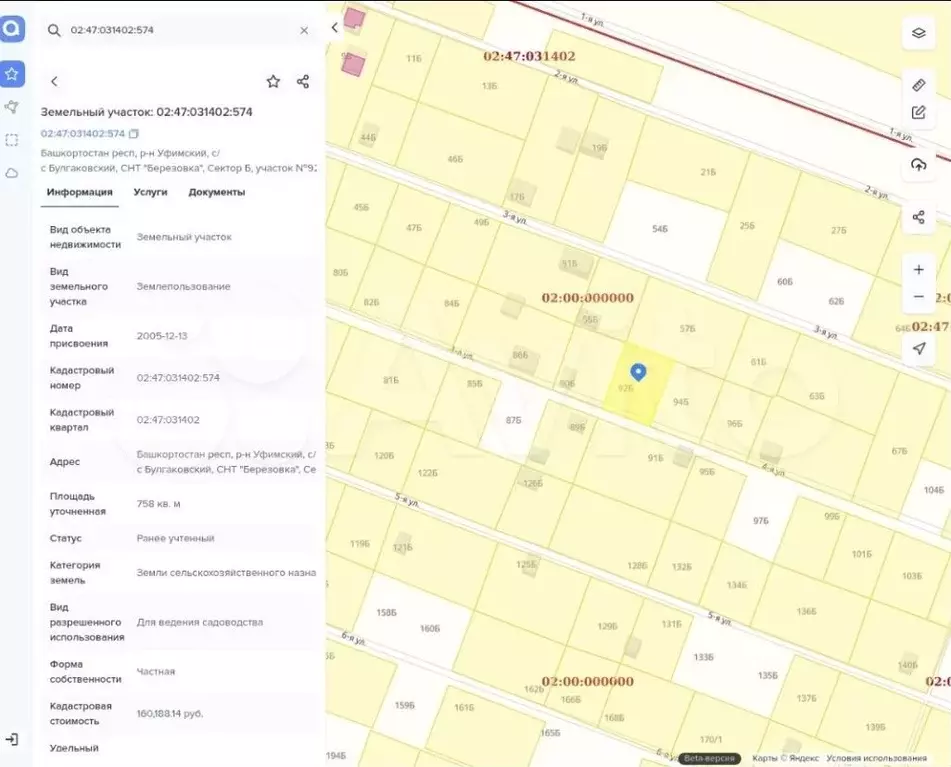This screenshot has height=767, width=951.
Task: Click cadastral quarter value 02:47:031402
Action: [168, 420]
